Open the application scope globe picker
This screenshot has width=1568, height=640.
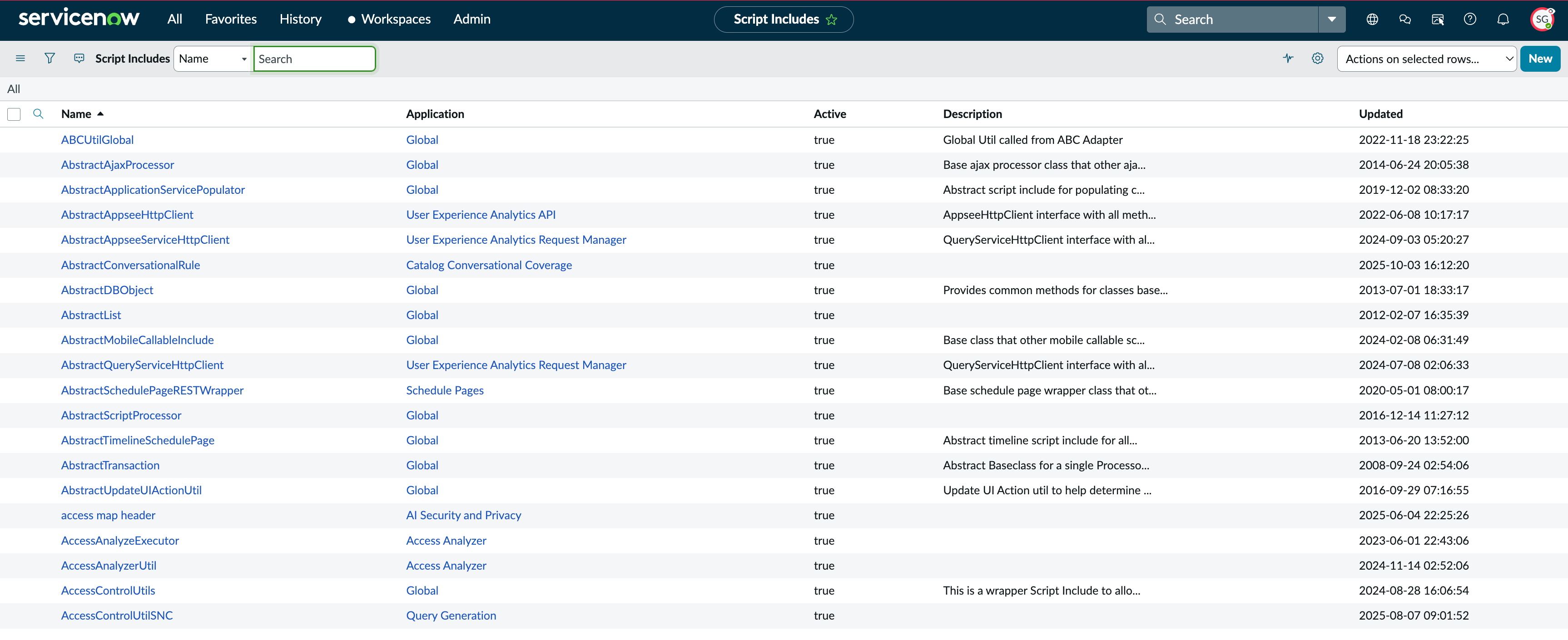click(1372, 20)
